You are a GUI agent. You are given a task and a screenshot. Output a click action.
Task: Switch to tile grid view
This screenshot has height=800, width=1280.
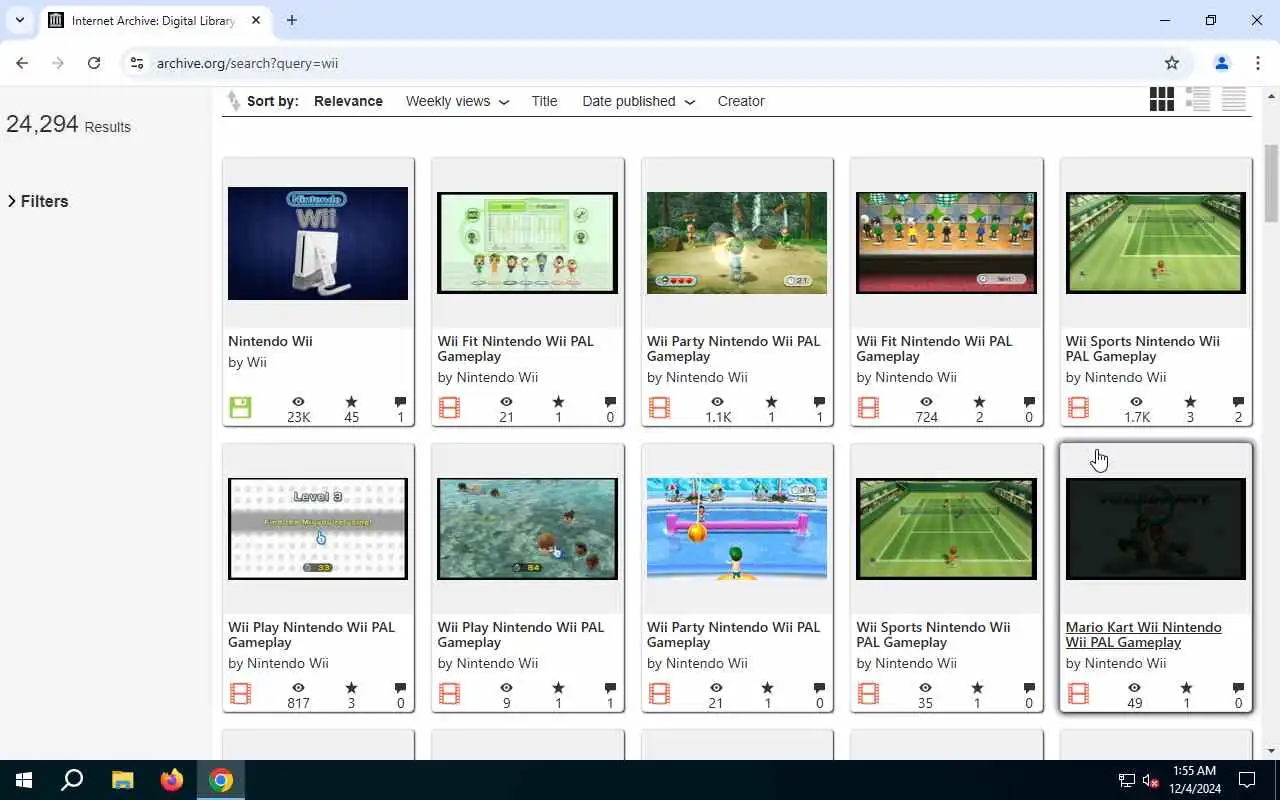[1161, 99]
